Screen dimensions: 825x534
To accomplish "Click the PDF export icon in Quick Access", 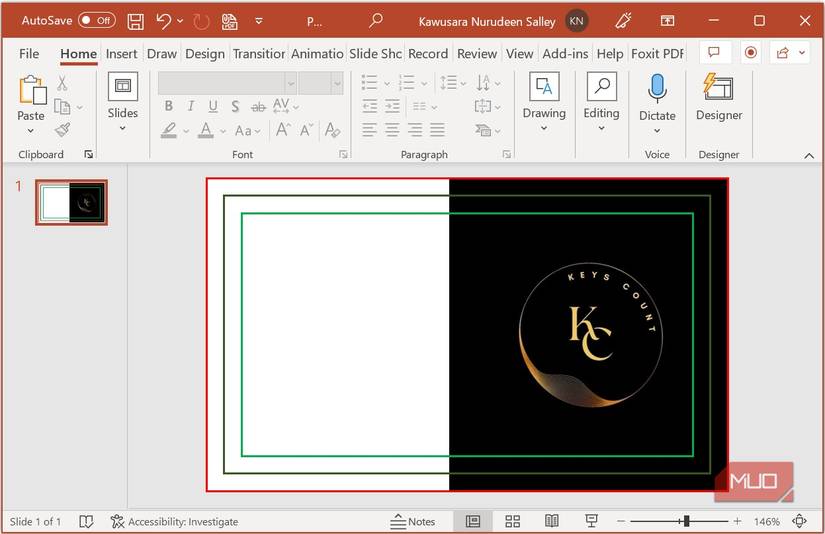I will click(229, 22).
